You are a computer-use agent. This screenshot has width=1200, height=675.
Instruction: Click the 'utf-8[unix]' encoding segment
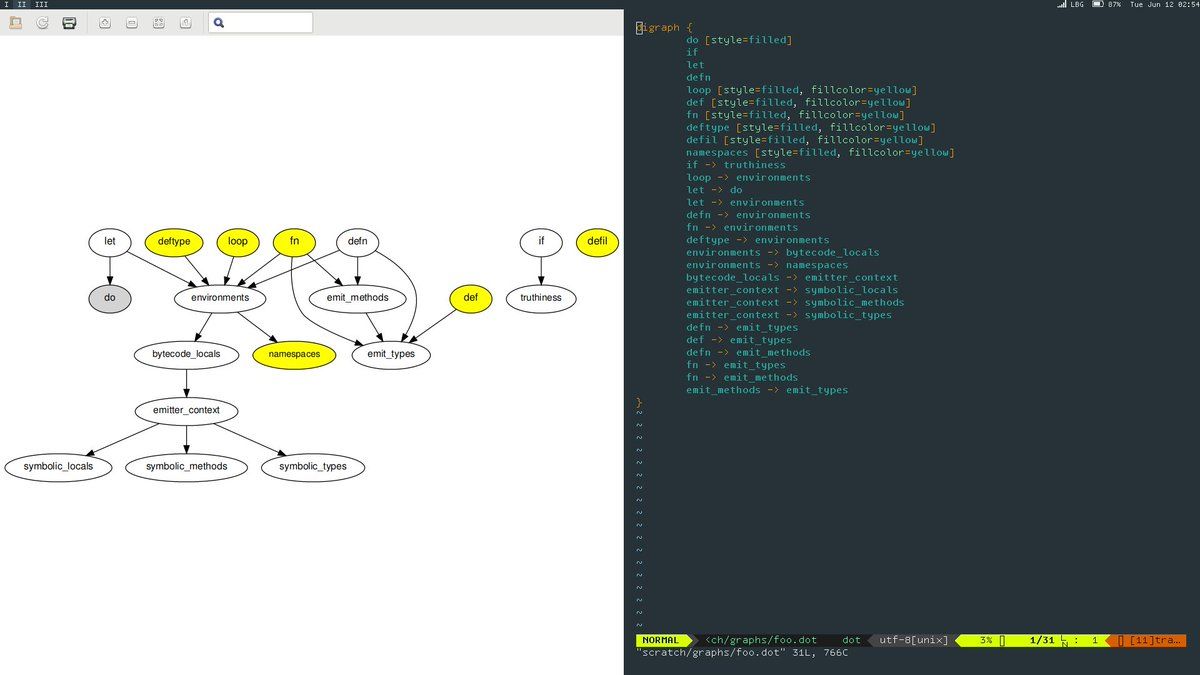(x=913, y=640)
